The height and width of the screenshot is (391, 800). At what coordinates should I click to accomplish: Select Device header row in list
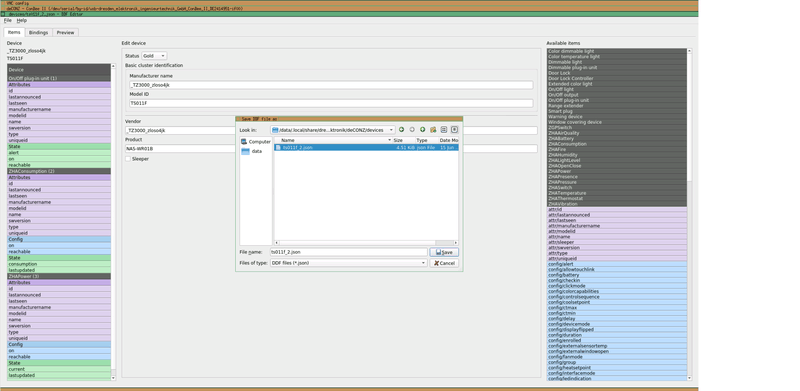coord(59,69)
